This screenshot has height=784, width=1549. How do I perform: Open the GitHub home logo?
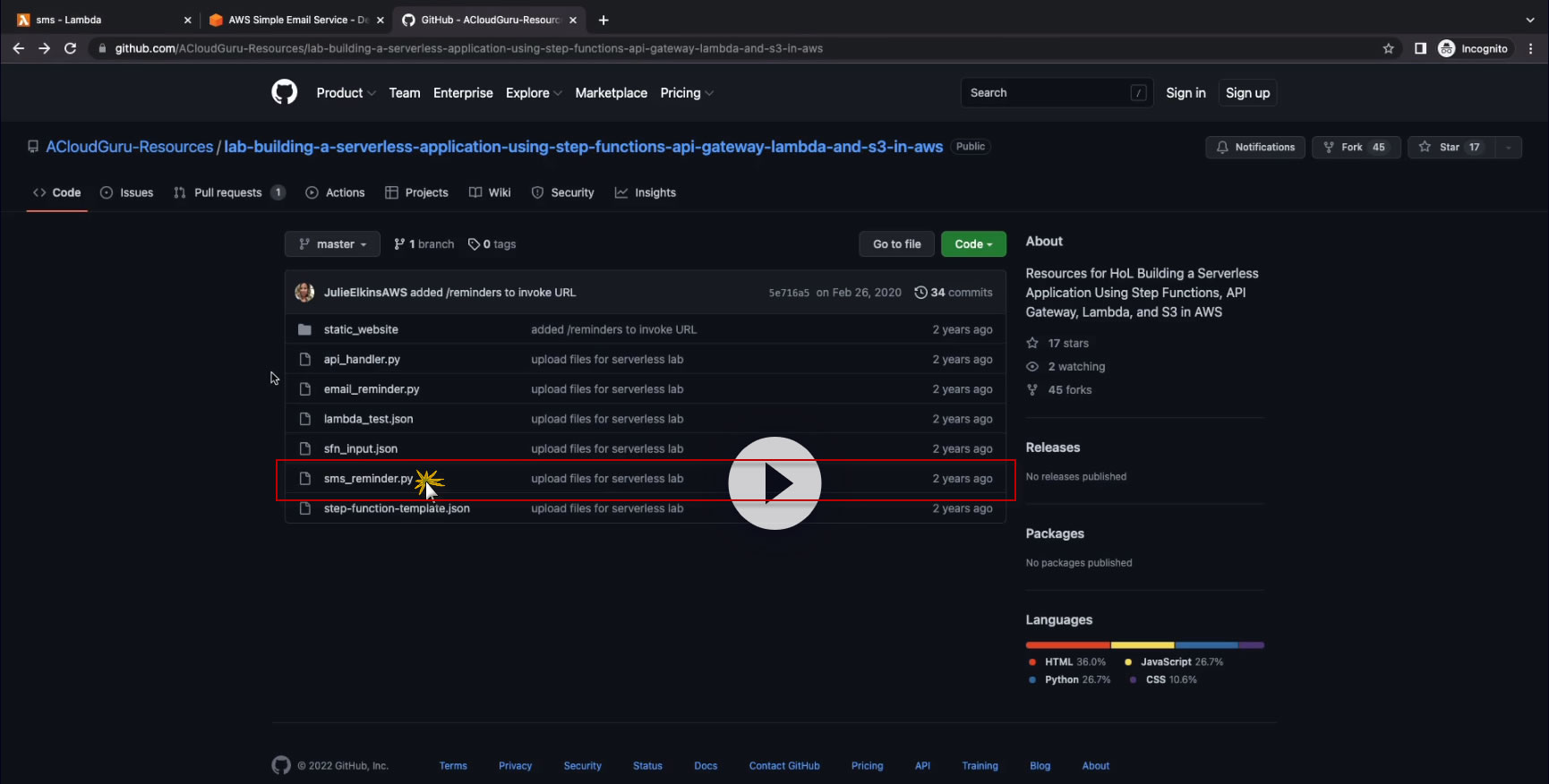(x=284, y=92)
